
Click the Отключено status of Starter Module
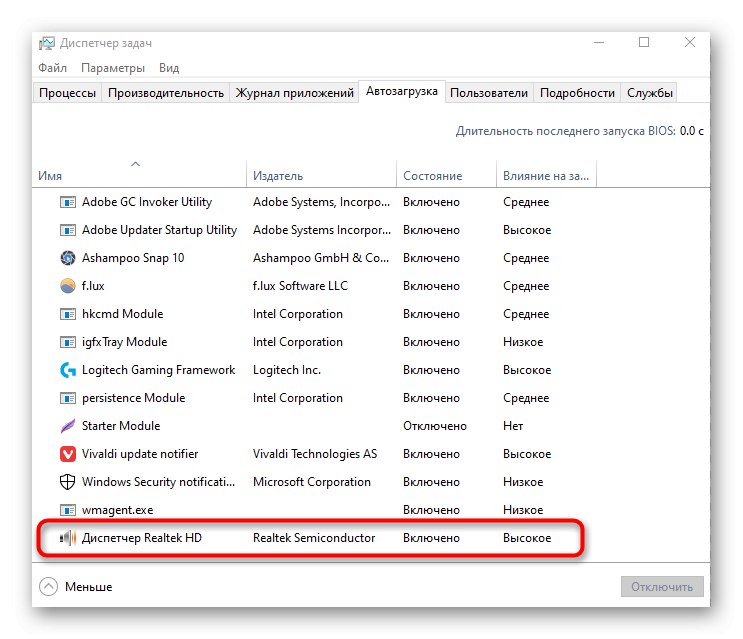coord(435,426)
